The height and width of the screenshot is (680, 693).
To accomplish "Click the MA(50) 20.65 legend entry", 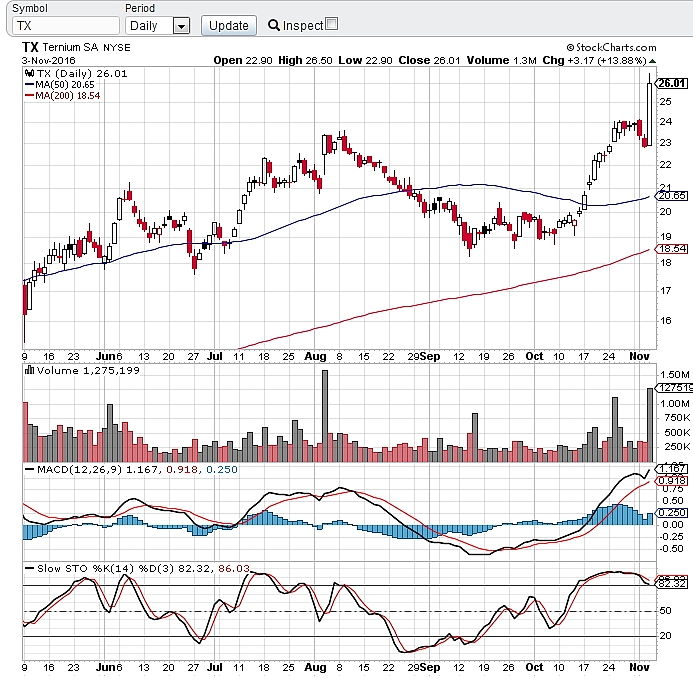I will 60,84.
